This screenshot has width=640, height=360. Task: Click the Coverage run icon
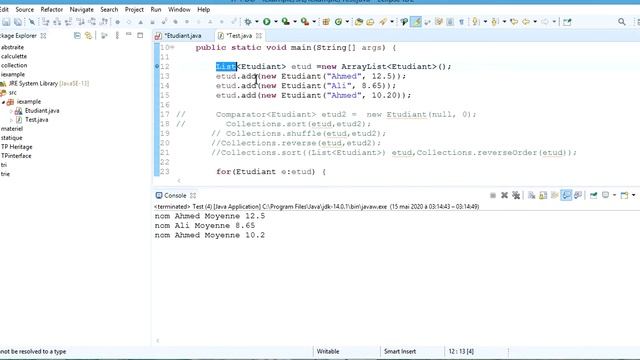click(286, 22)
